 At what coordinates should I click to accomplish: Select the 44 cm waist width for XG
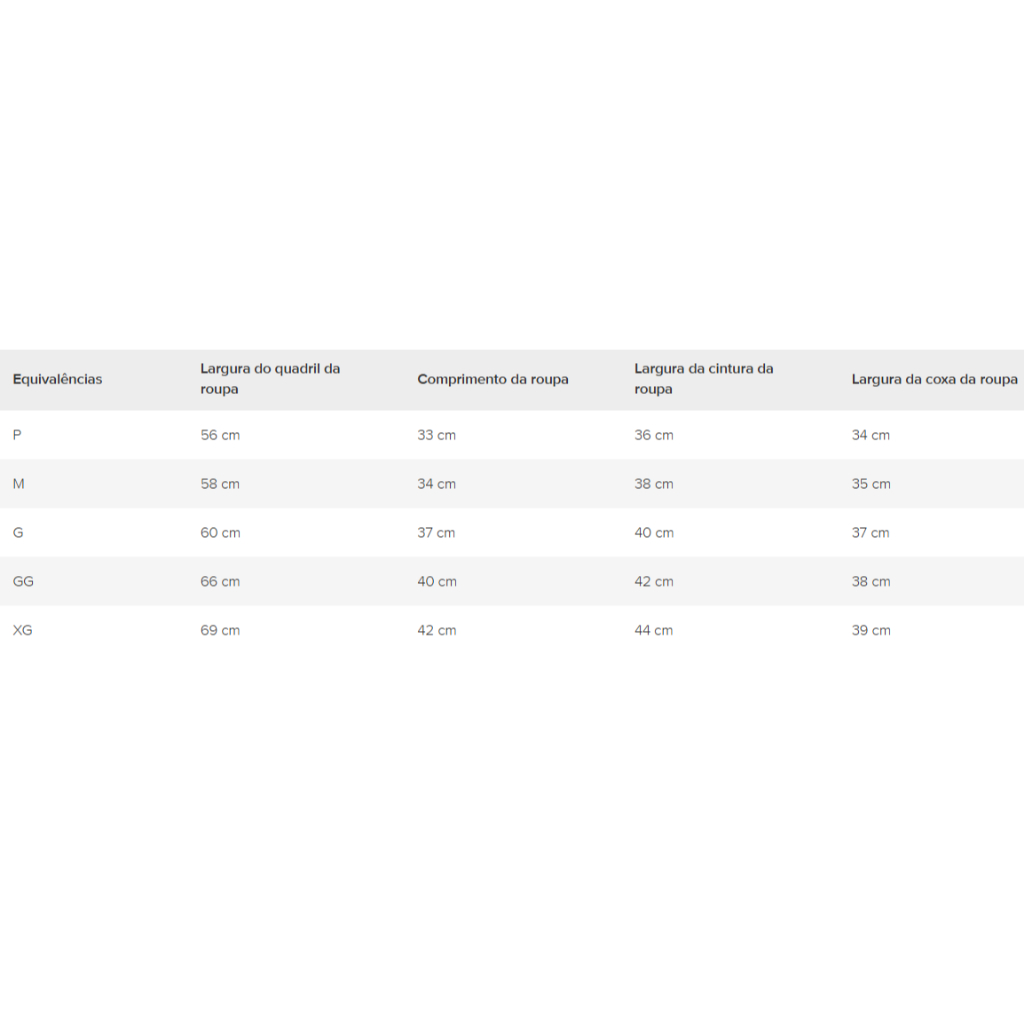tap(654, 630)
